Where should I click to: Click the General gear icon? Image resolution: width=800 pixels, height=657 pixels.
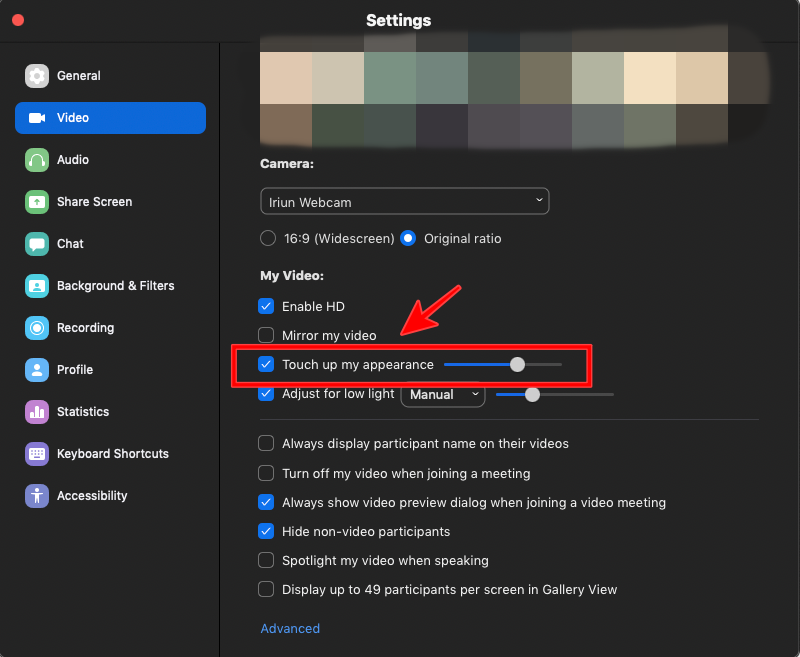click(37, 76)
